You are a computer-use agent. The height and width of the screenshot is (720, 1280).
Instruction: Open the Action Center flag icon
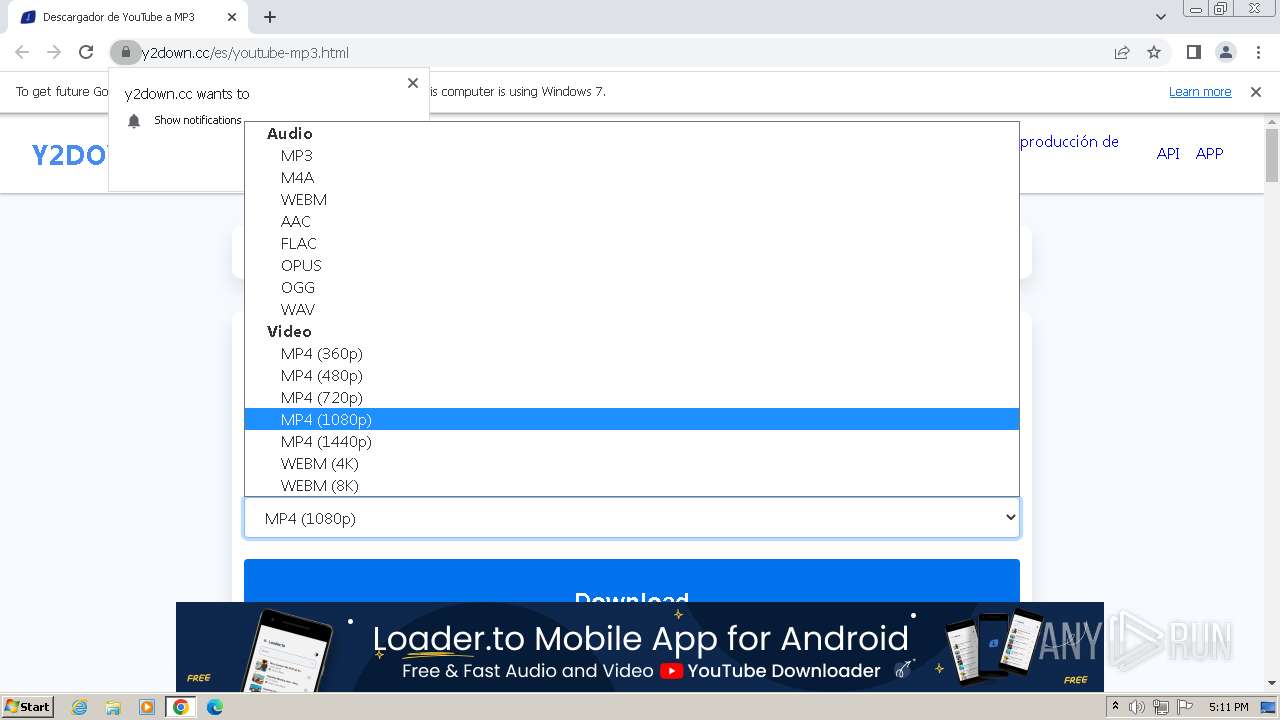click(1185, 707)
